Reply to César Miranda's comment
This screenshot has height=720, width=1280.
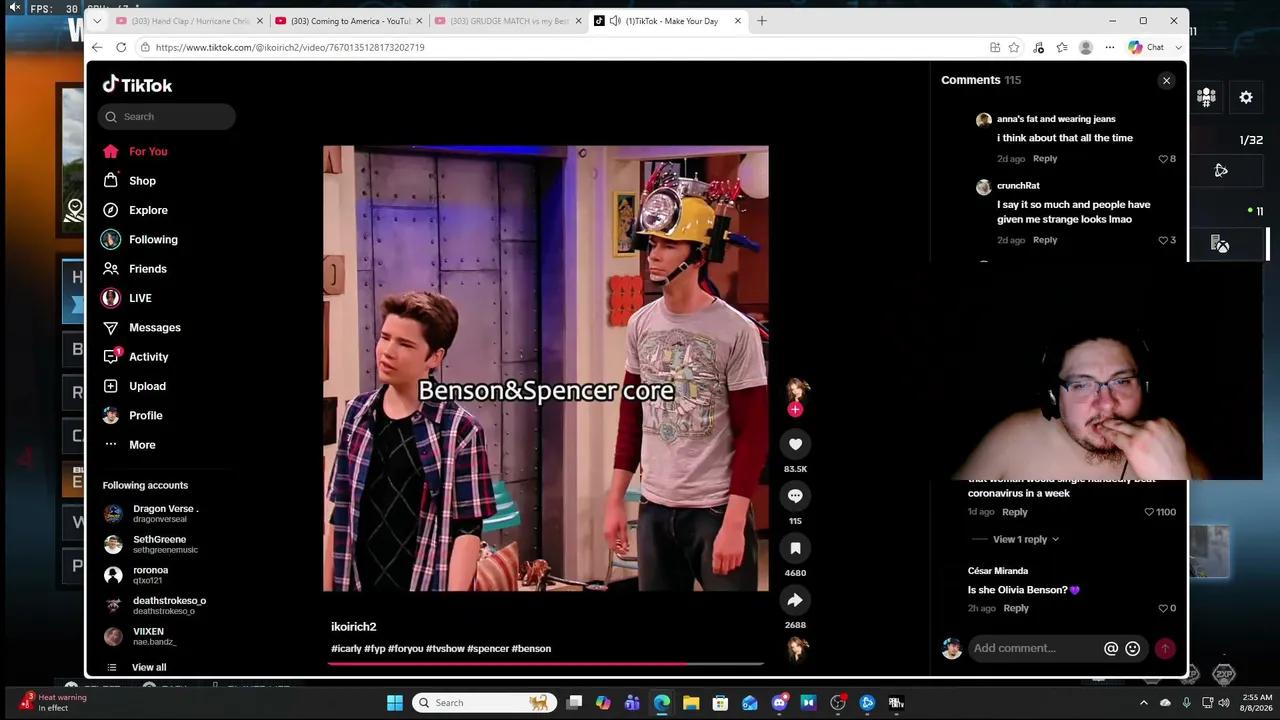(x=1016, y=608)
